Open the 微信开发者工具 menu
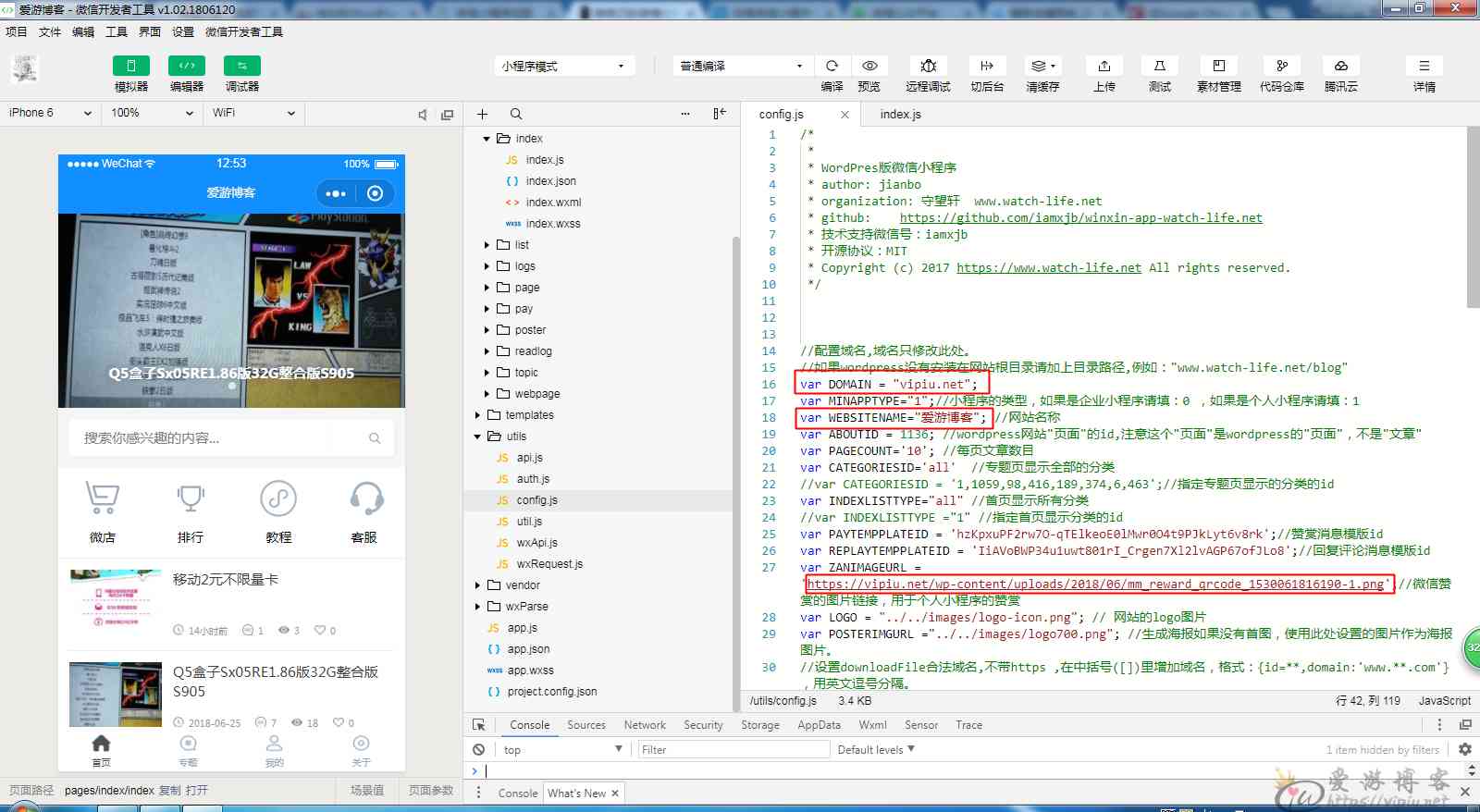Screen dimensions: 1480x812 click(x=244, y=31)
